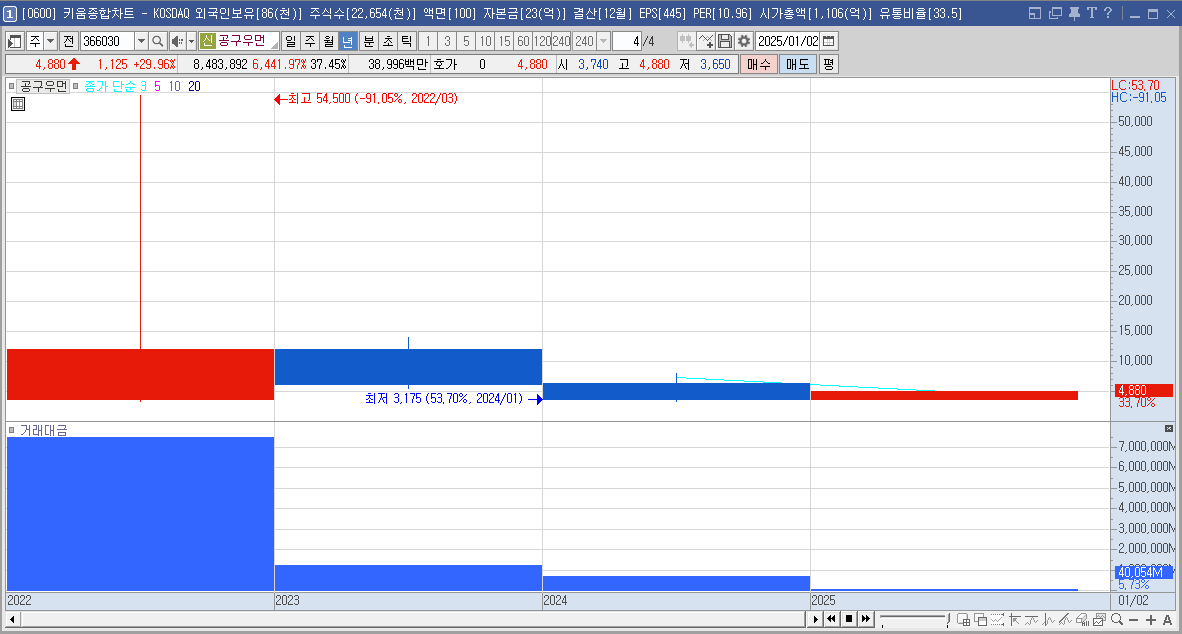Open the calendar picker icon

828,41
